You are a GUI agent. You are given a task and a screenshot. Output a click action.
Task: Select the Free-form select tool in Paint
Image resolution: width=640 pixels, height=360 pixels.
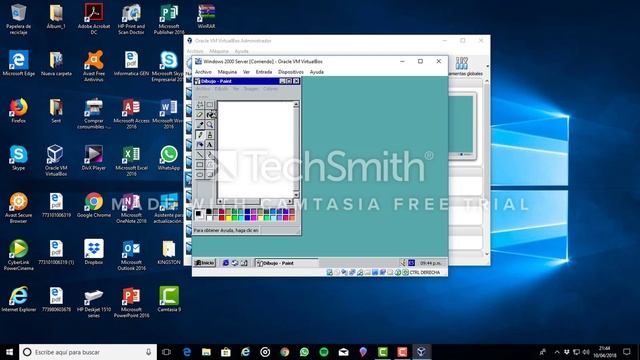[200, 105]
